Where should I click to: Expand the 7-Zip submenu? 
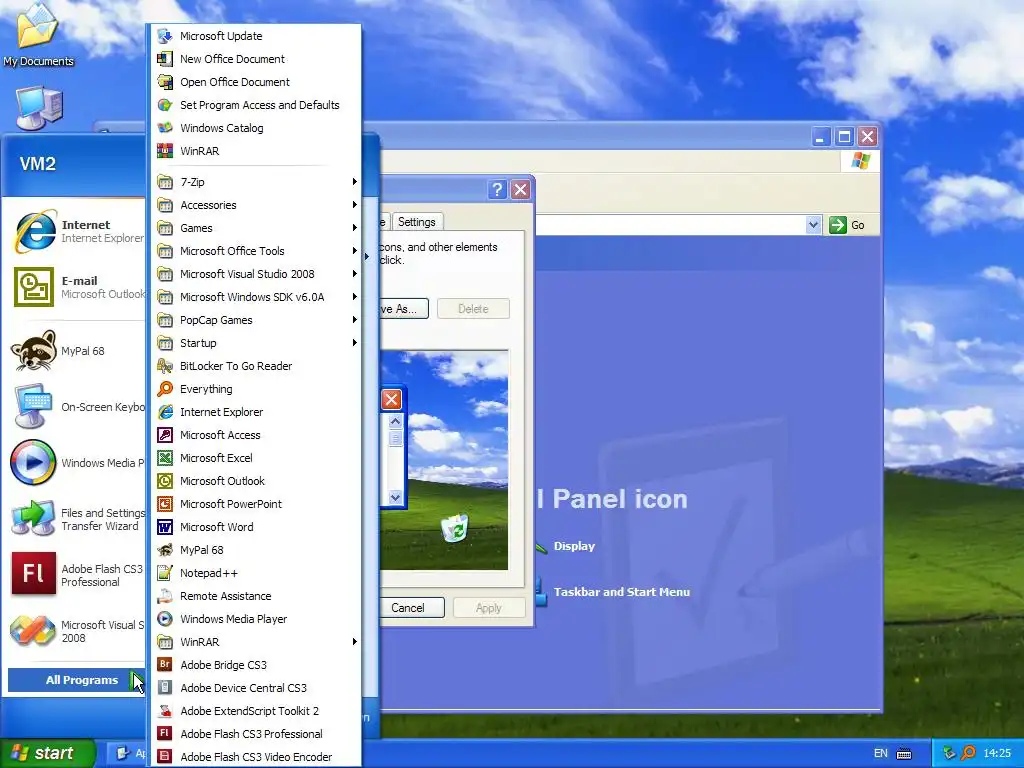click(256, 182)
